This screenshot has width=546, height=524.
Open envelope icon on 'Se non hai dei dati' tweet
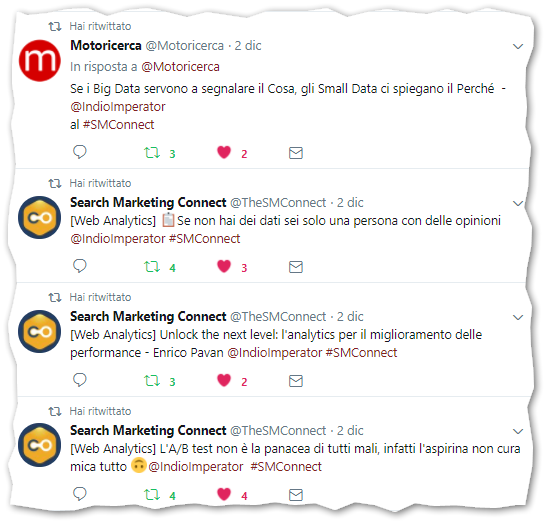(x=296, y=267)
